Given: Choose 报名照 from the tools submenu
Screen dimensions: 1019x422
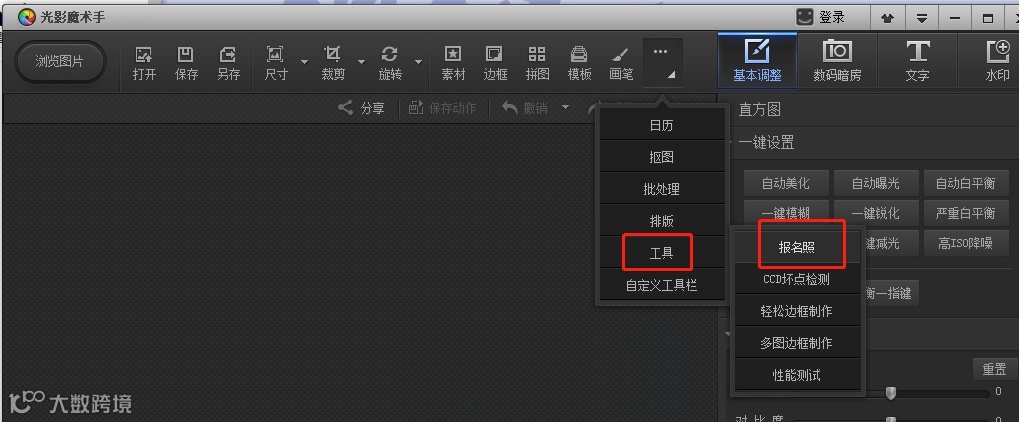Looking at the screenshot, I should pos(797,247).
